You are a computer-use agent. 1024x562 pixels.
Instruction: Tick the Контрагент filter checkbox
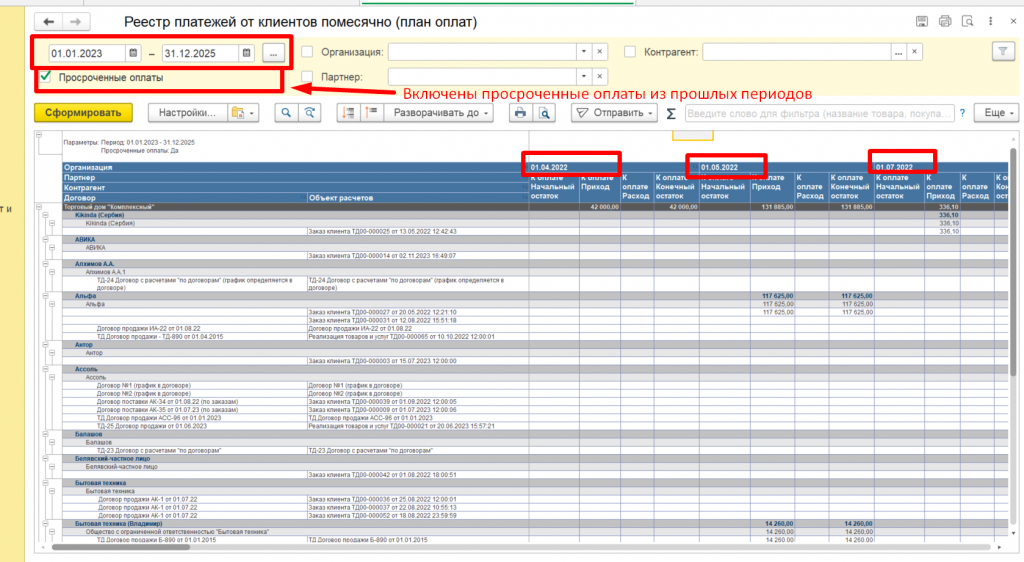630,52
